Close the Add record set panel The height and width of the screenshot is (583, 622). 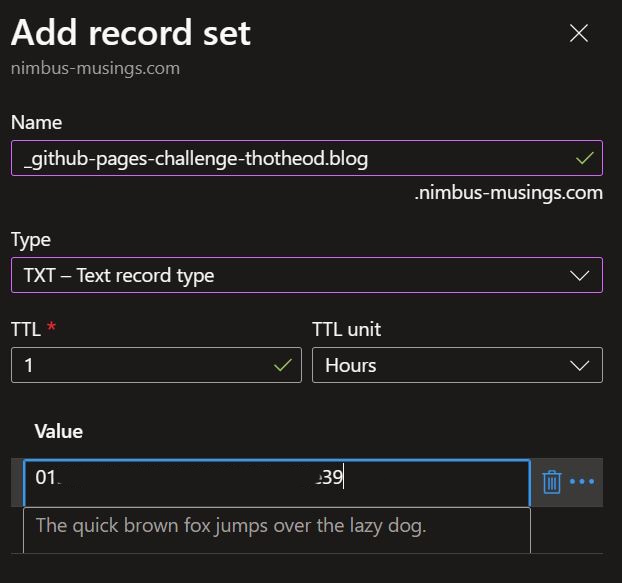point(578,33)
